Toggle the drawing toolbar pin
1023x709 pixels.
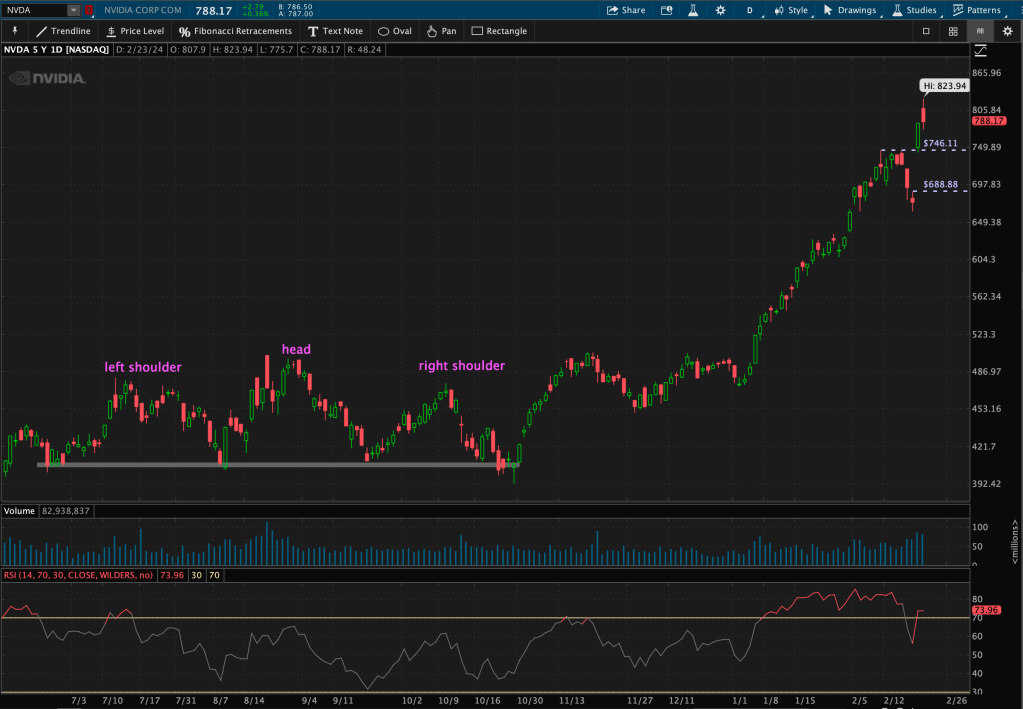pyautogui.click(x=15, y=31)
